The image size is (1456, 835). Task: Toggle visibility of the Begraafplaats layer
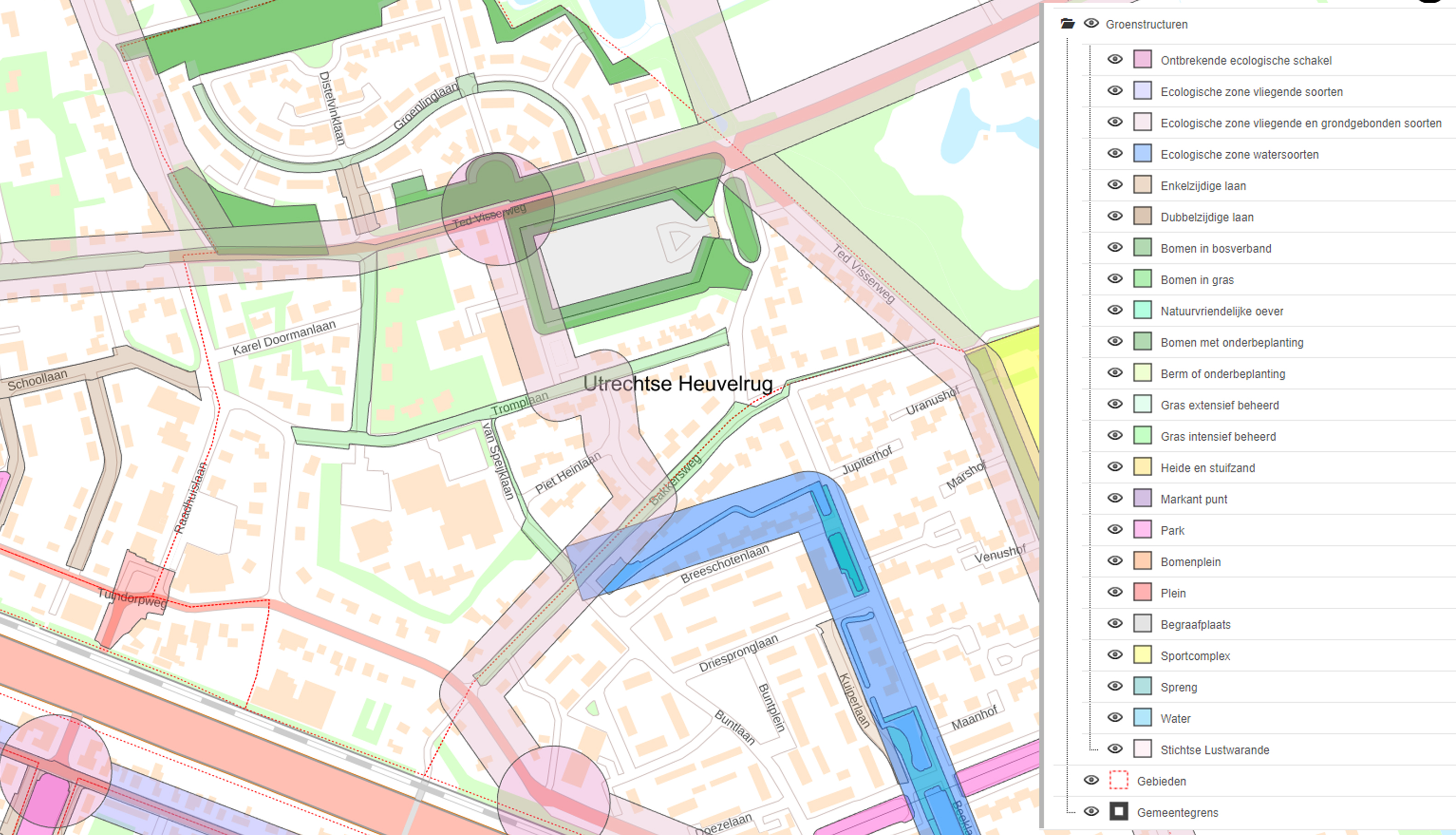[x=1114, y=623]
